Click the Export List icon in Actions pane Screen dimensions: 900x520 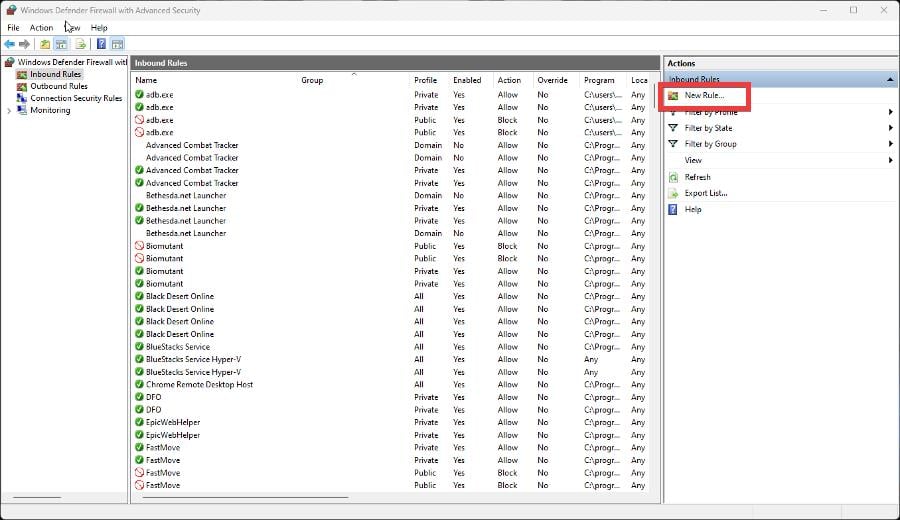673,193
